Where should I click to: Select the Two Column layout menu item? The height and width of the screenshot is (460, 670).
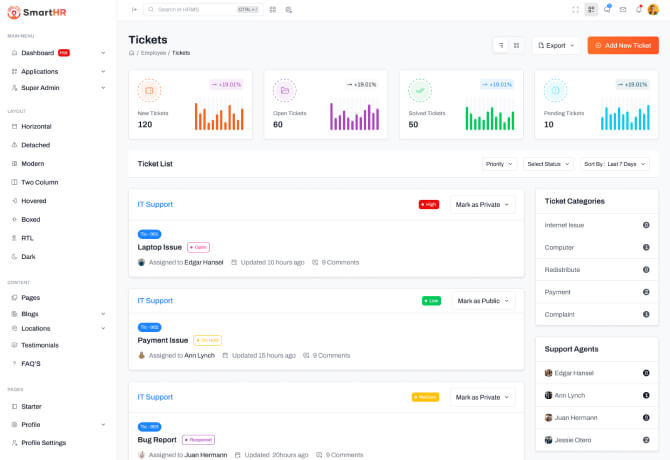pos(40,182)
